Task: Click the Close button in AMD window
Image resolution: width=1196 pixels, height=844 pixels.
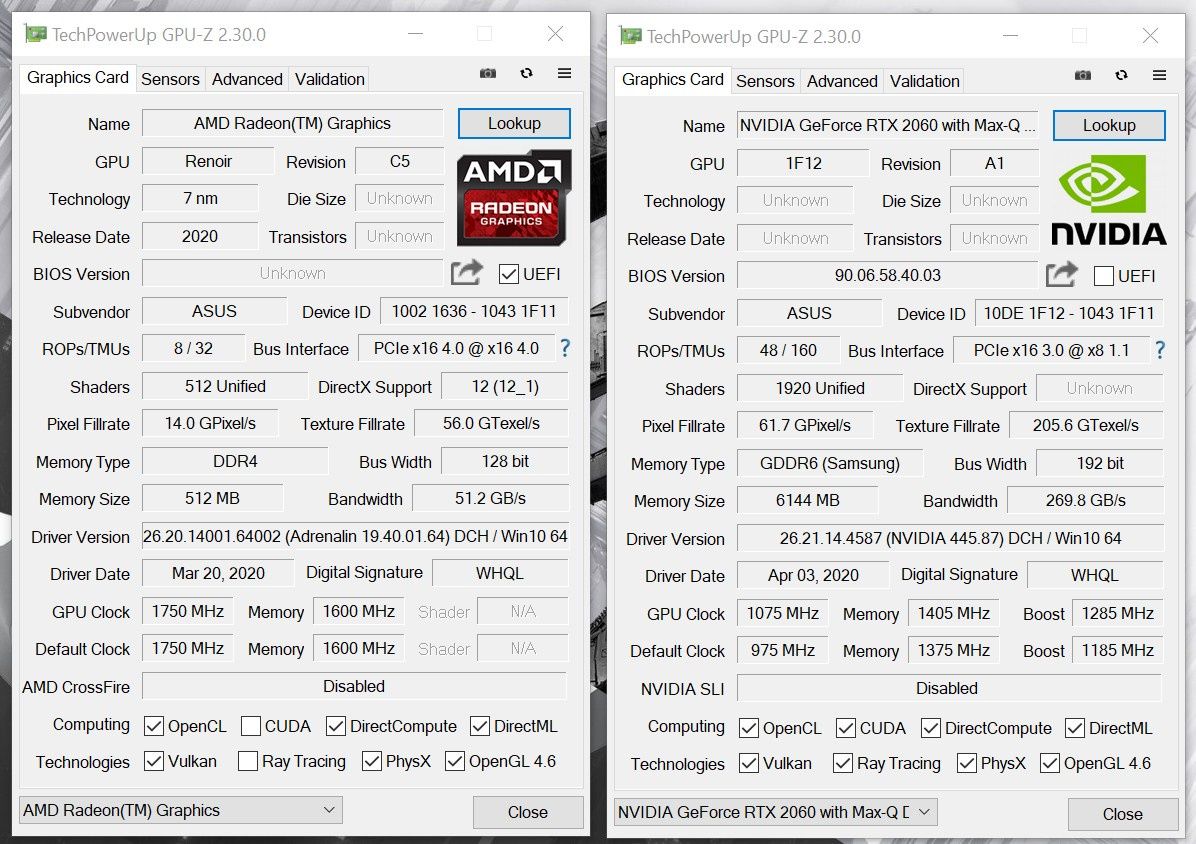Action: 528,812
